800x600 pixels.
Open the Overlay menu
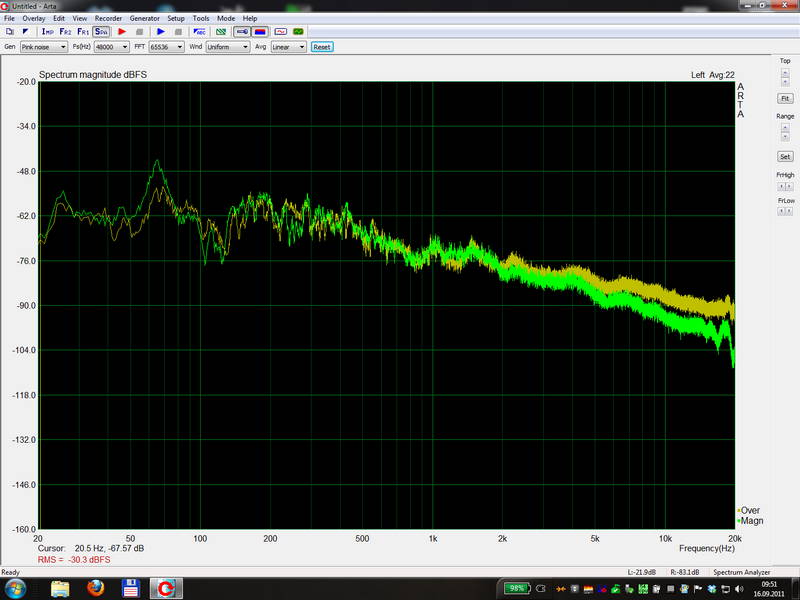pyautogui.click(x=33, y=18)
